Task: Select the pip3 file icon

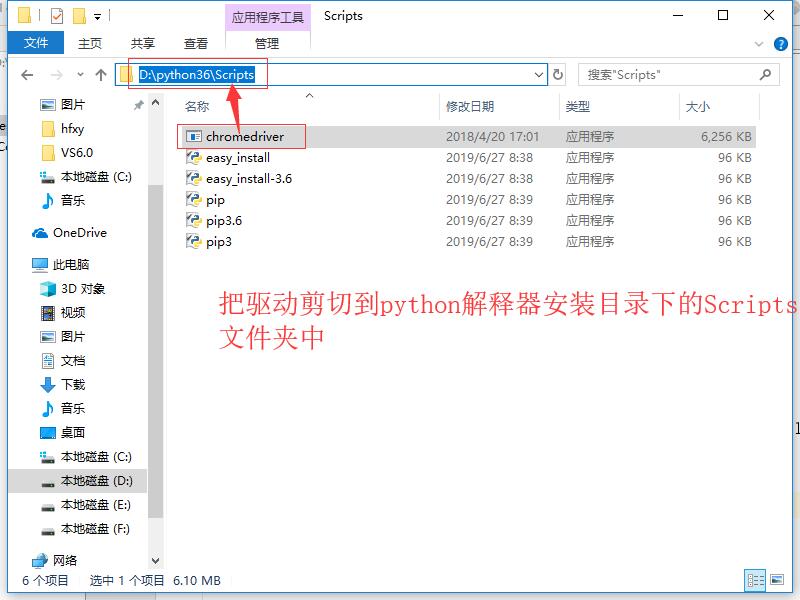Action: coord(194,241)
